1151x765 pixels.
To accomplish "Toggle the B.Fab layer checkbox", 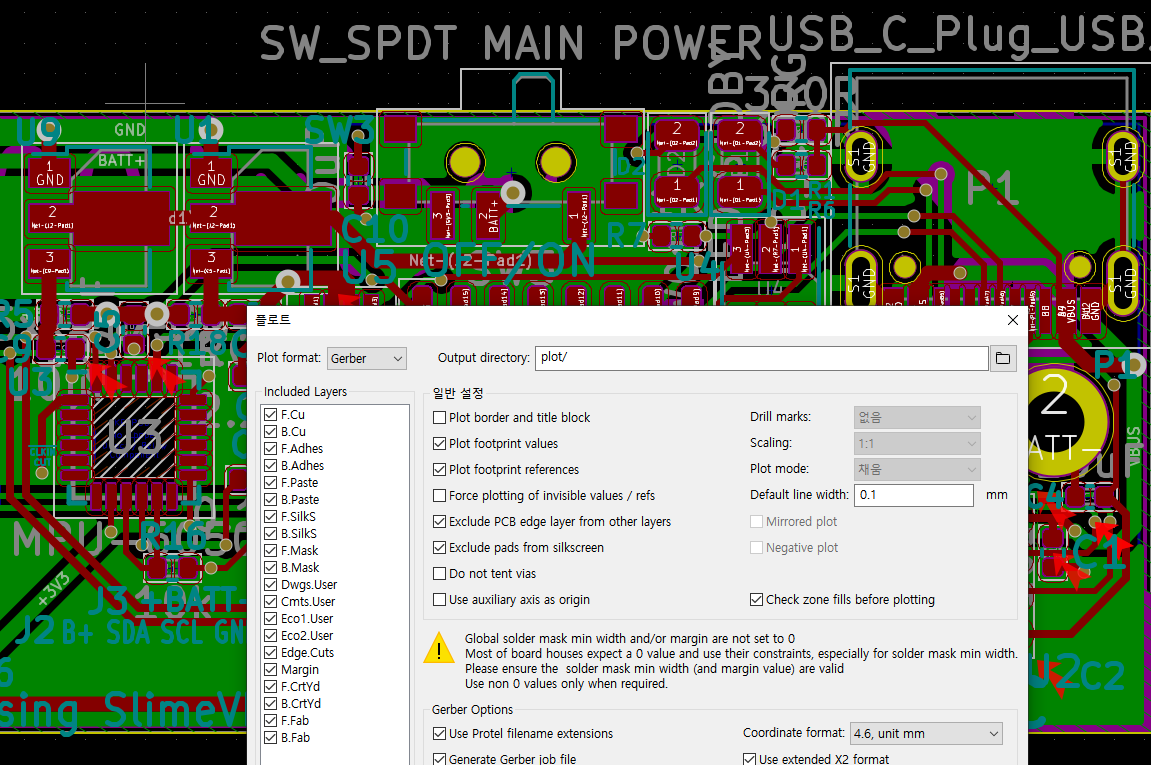I will click(270, 737).
